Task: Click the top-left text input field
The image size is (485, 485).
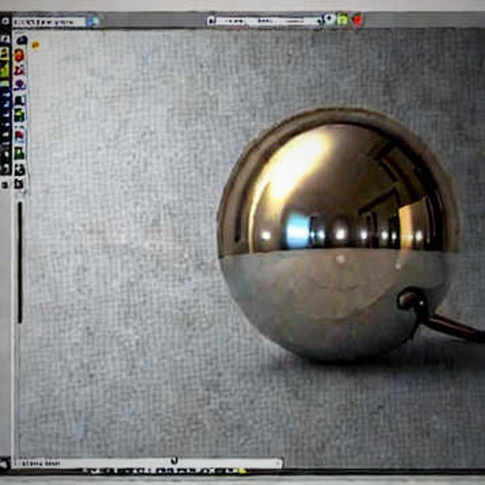Action: (x=49, y=22)
